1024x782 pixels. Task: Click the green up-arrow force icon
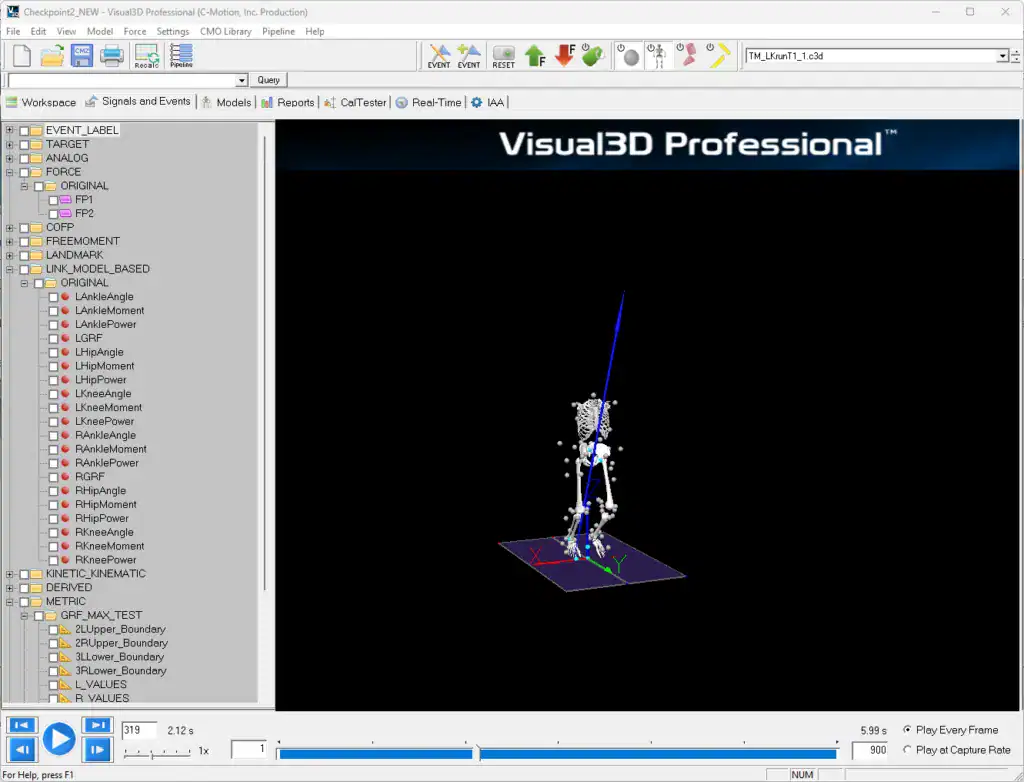click(535, 56)
